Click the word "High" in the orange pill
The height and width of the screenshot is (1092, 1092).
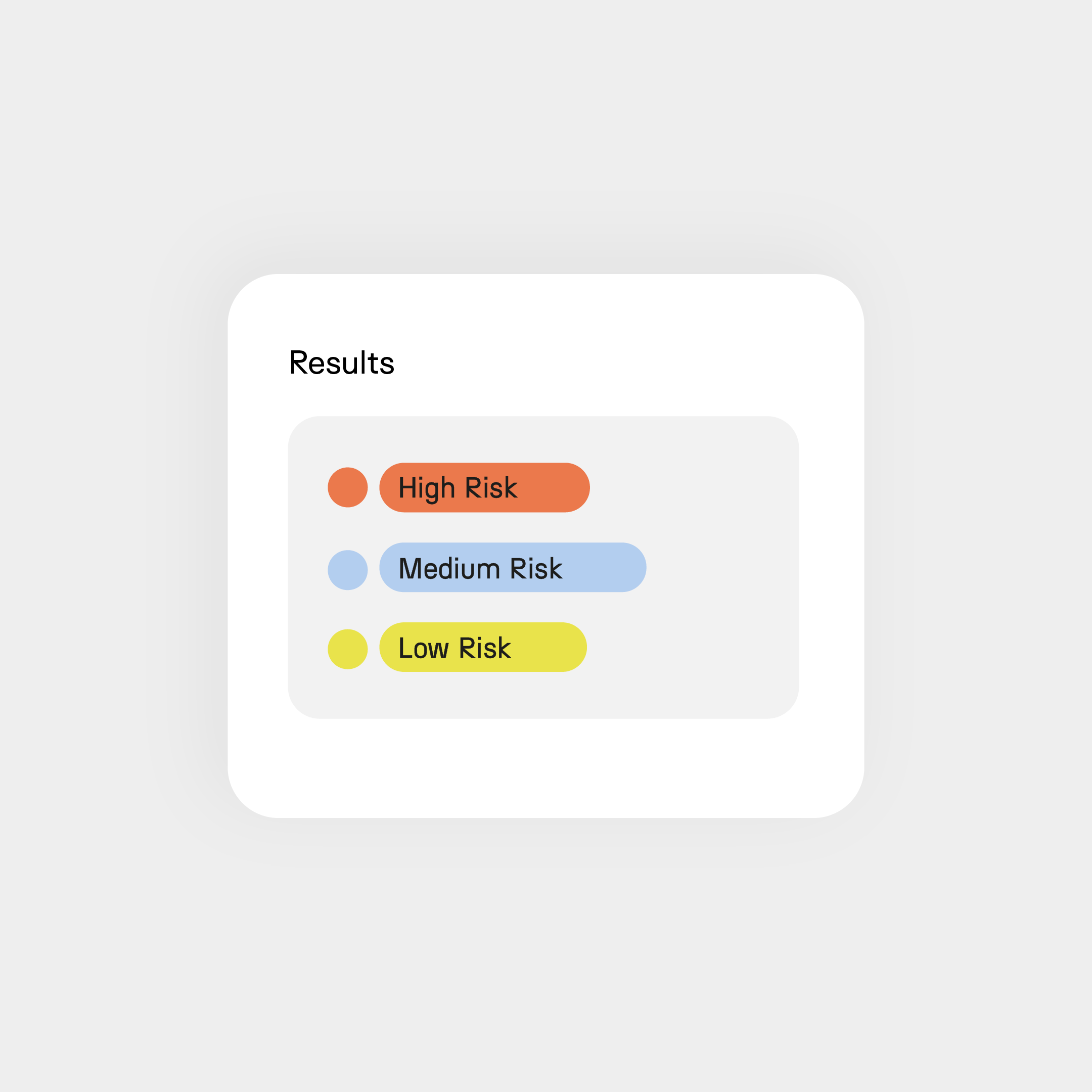pos(426,488)
